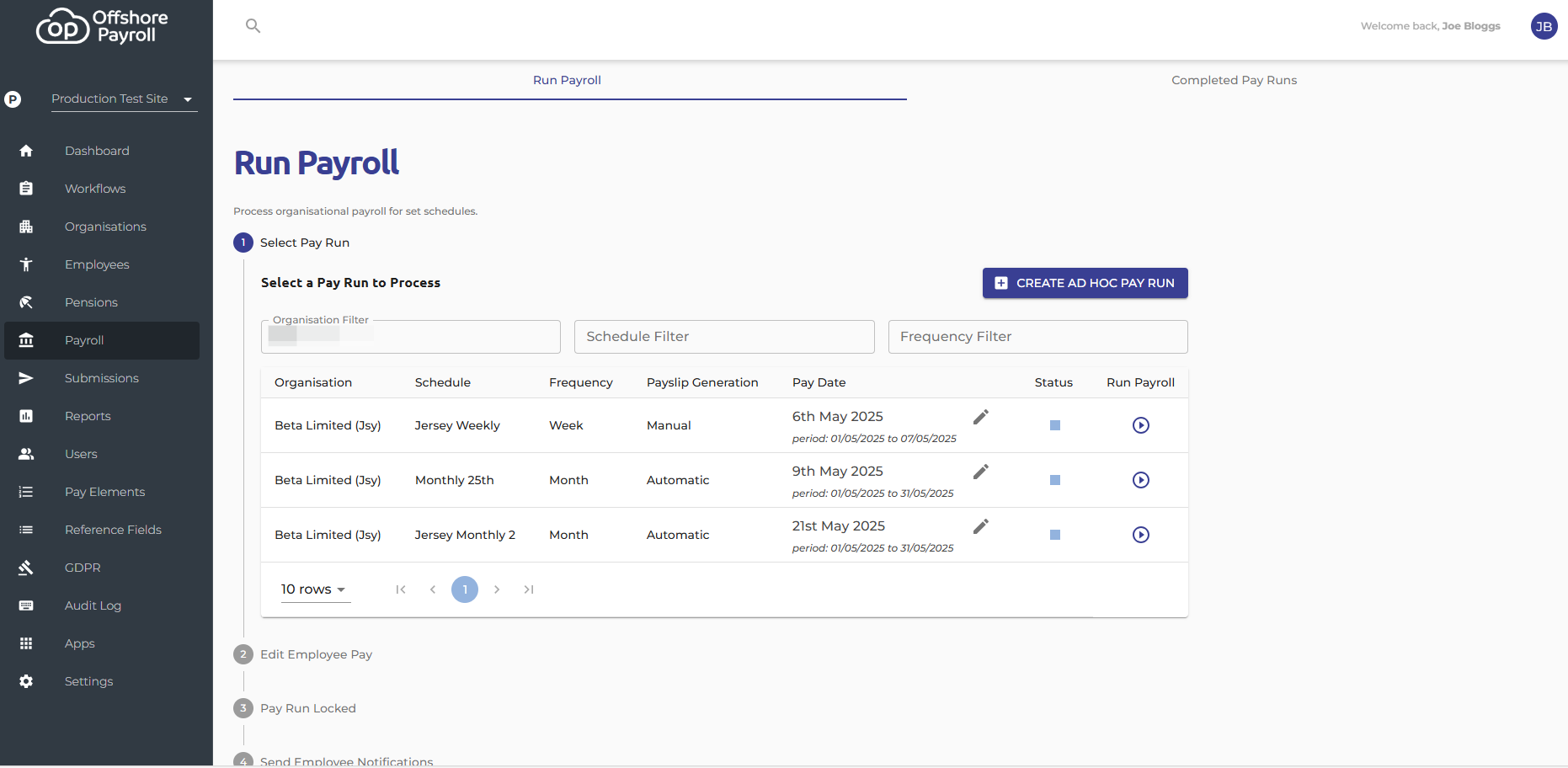Run payroll for Jersey Monthly 2
The image size is (1568, 768).
coord(1141,535)
